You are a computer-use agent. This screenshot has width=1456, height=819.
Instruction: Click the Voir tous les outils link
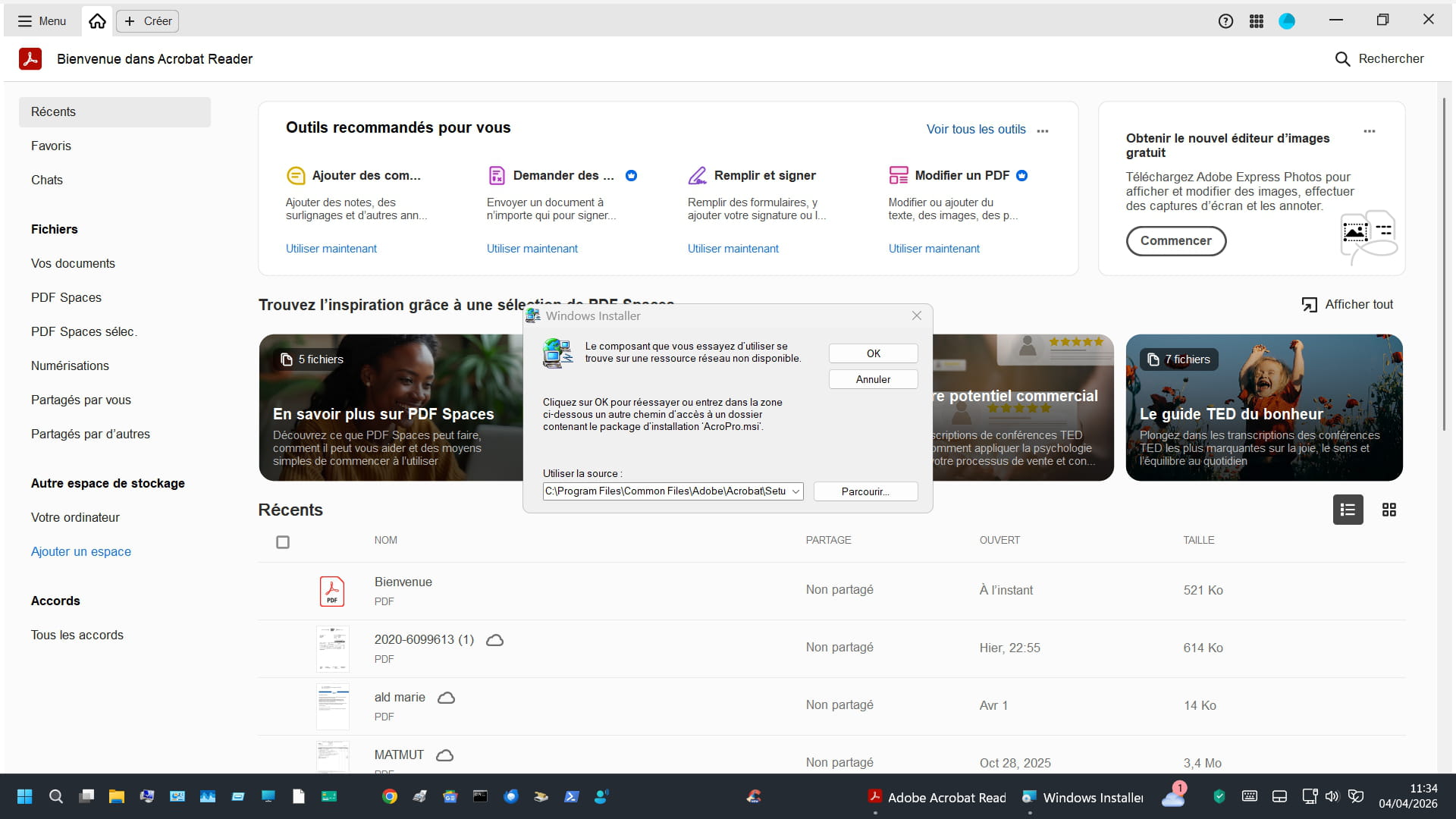[975, 130]
